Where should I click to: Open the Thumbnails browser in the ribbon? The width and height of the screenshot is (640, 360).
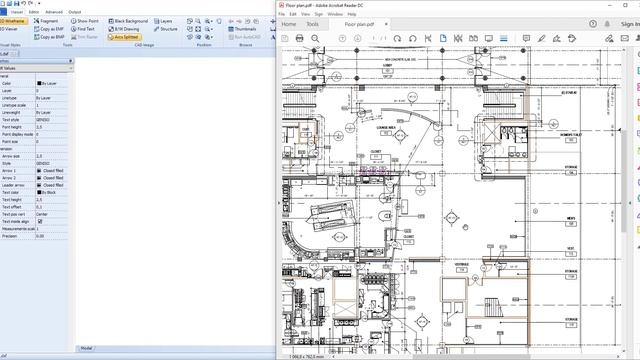point(242,29)
